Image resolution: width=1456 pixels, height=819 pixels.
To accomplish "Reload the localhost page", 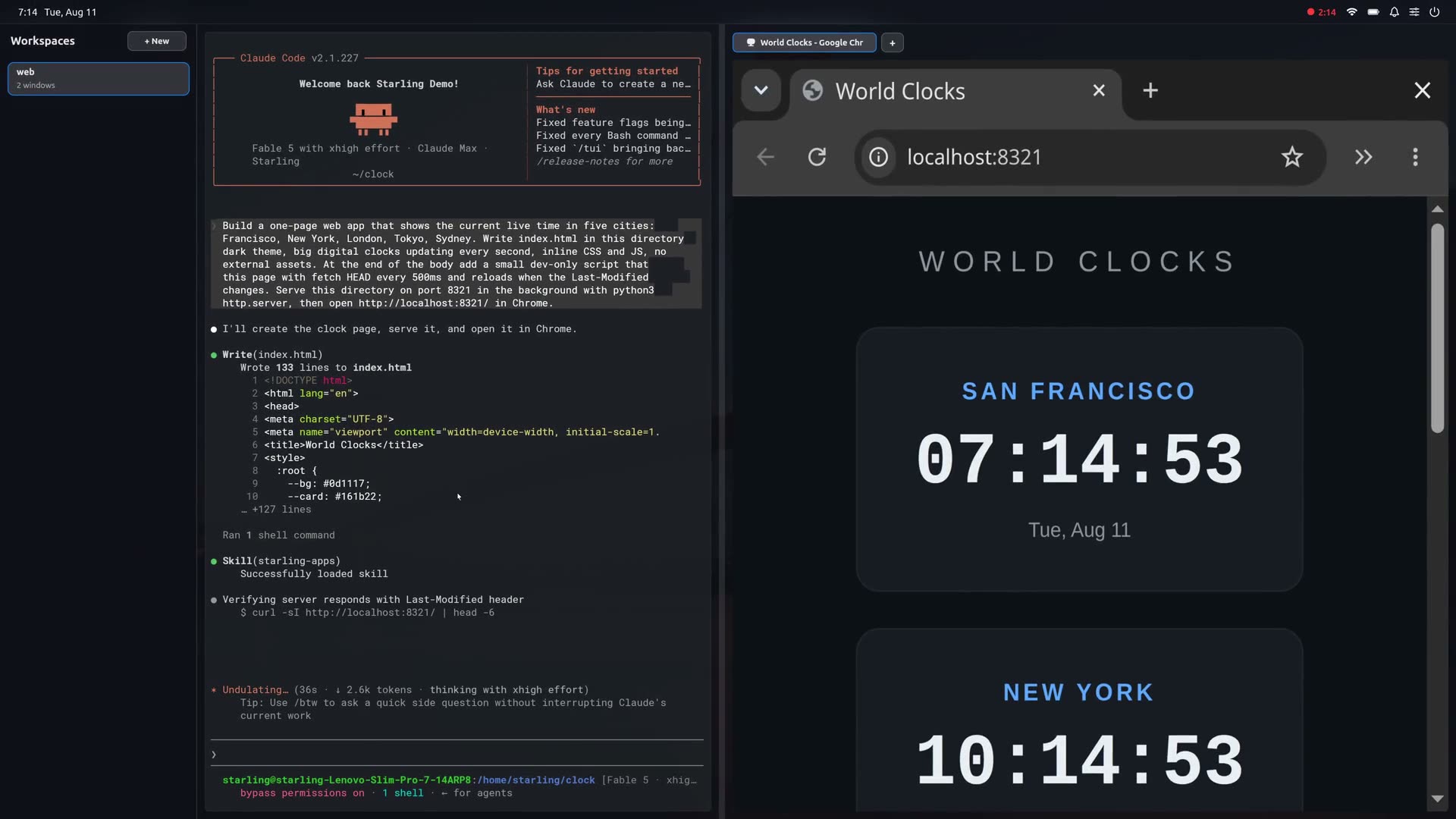I will coord(817,157).
